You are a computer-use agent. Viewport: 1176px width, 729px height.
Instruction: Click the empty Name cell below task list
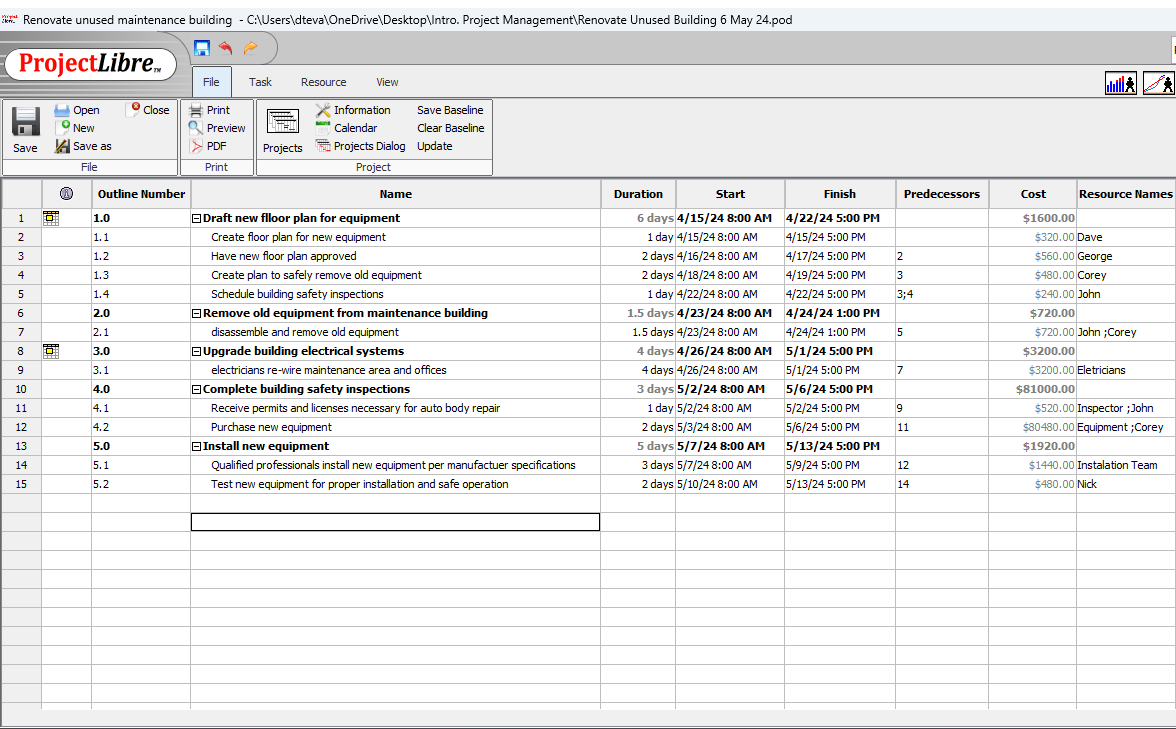(x=395, y=522)
